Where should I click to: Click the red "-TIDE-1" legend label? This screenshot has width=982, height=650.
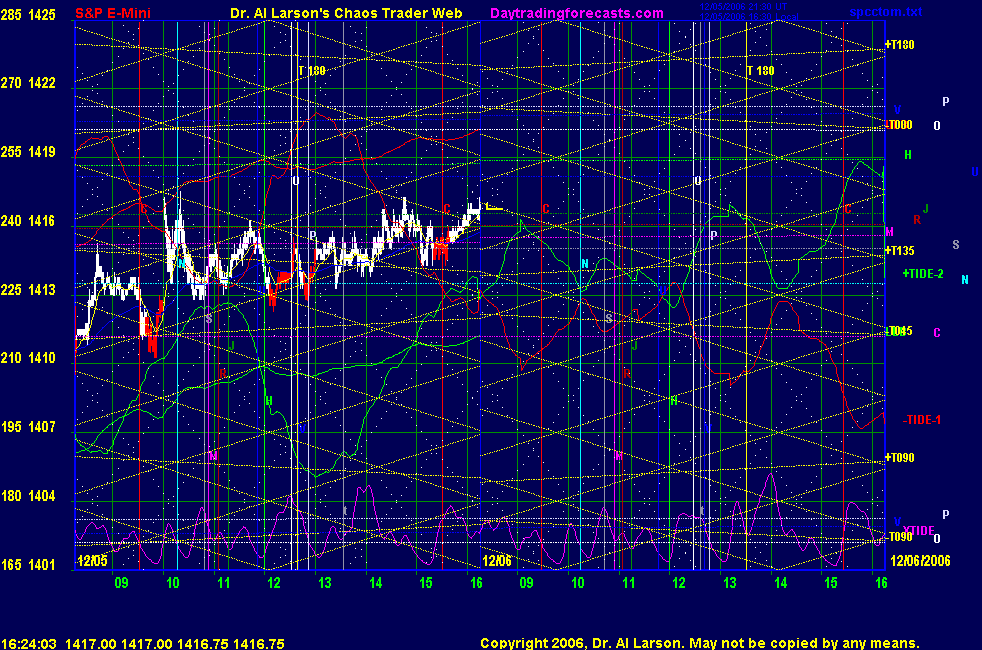[x=922, y=420]
